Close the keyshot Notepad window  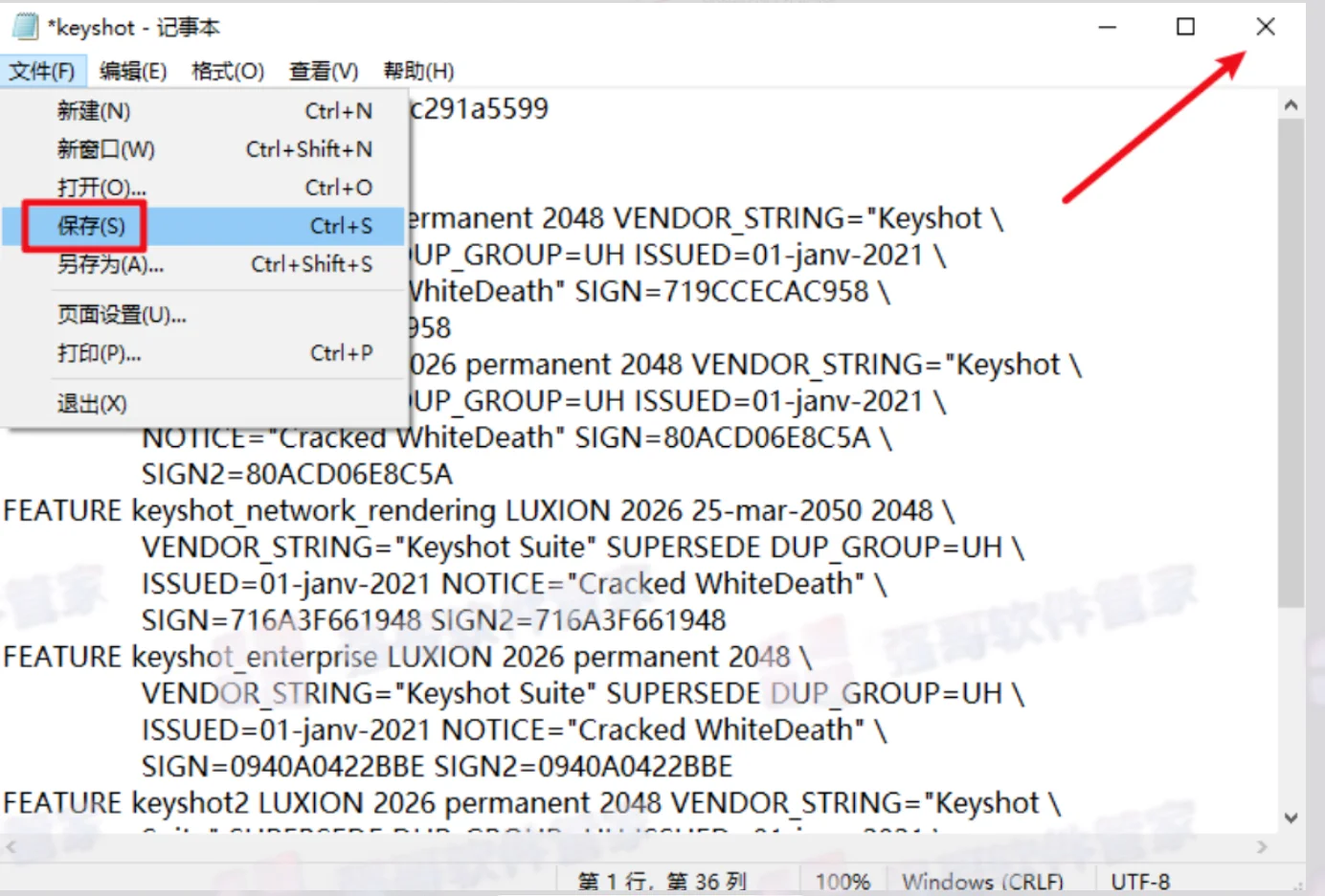click(1266, 27)
